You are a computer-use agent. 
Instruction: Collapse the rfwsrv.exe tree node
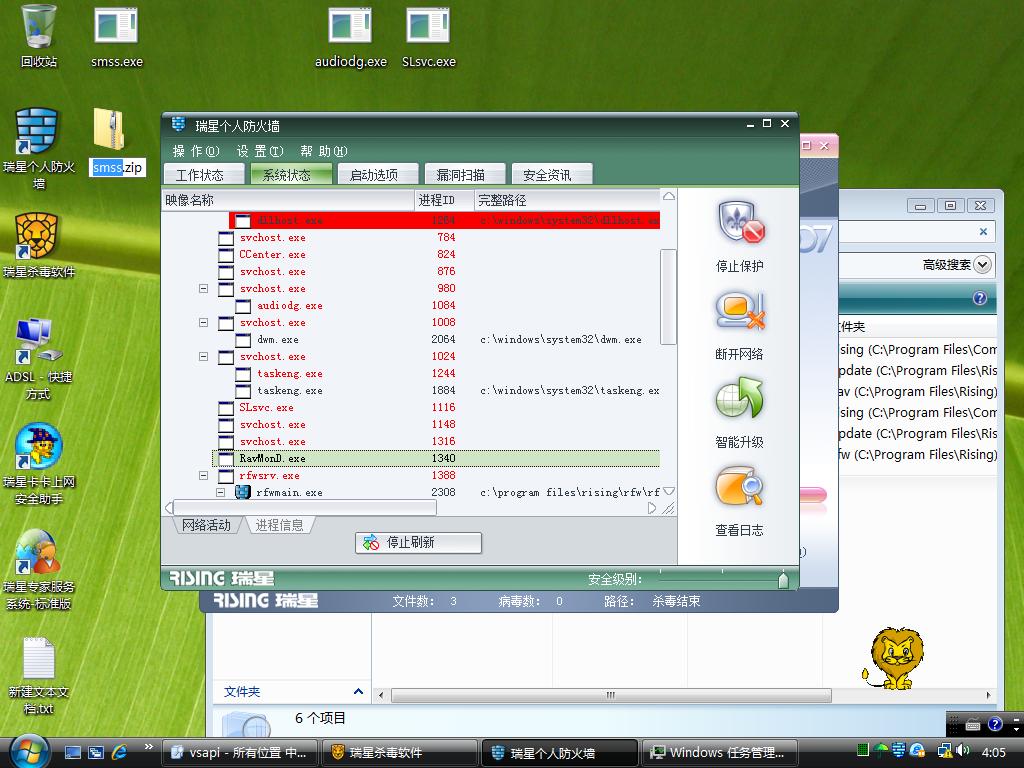[203, 475]
